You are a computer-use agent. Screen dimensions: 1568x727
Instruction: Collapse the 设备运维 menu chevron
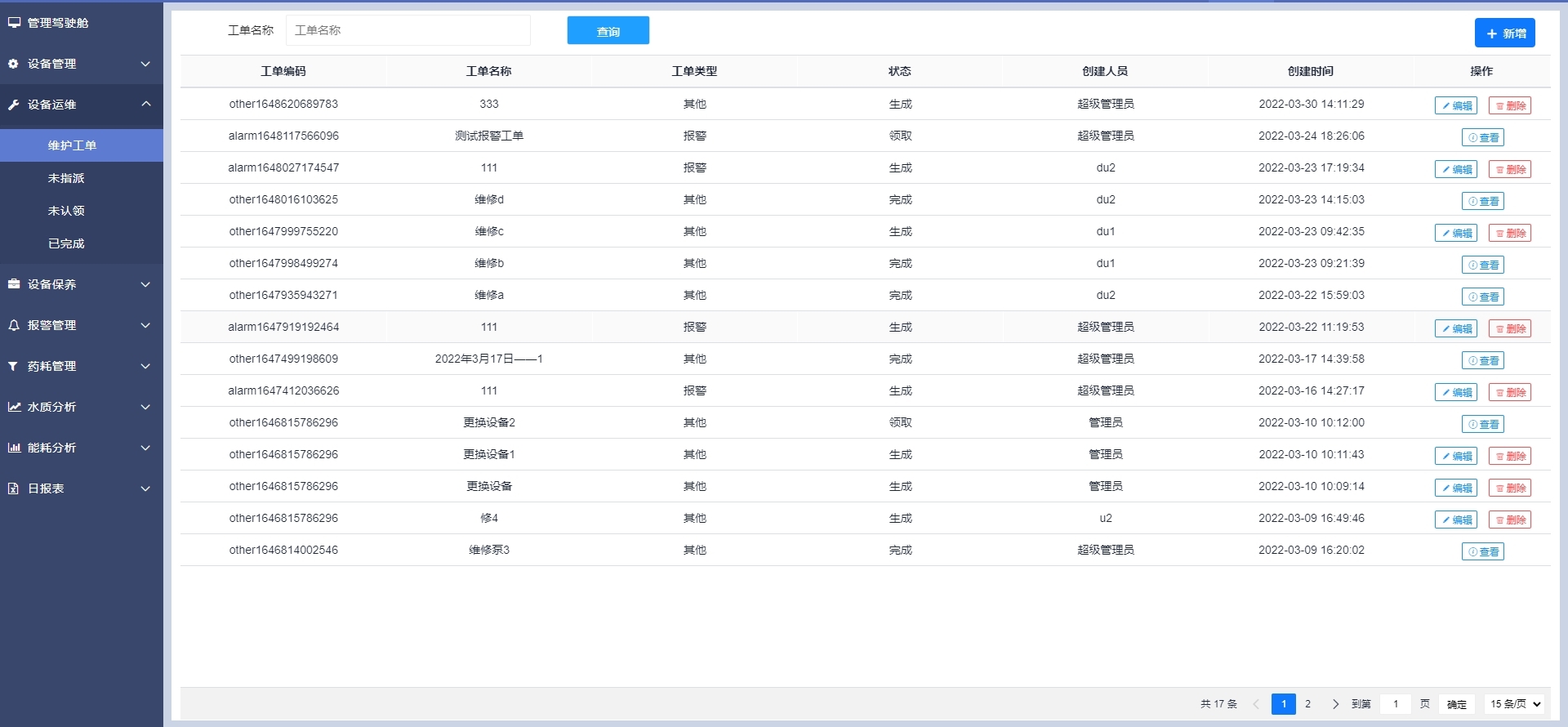pyautogui.click(x=145, y=104)
